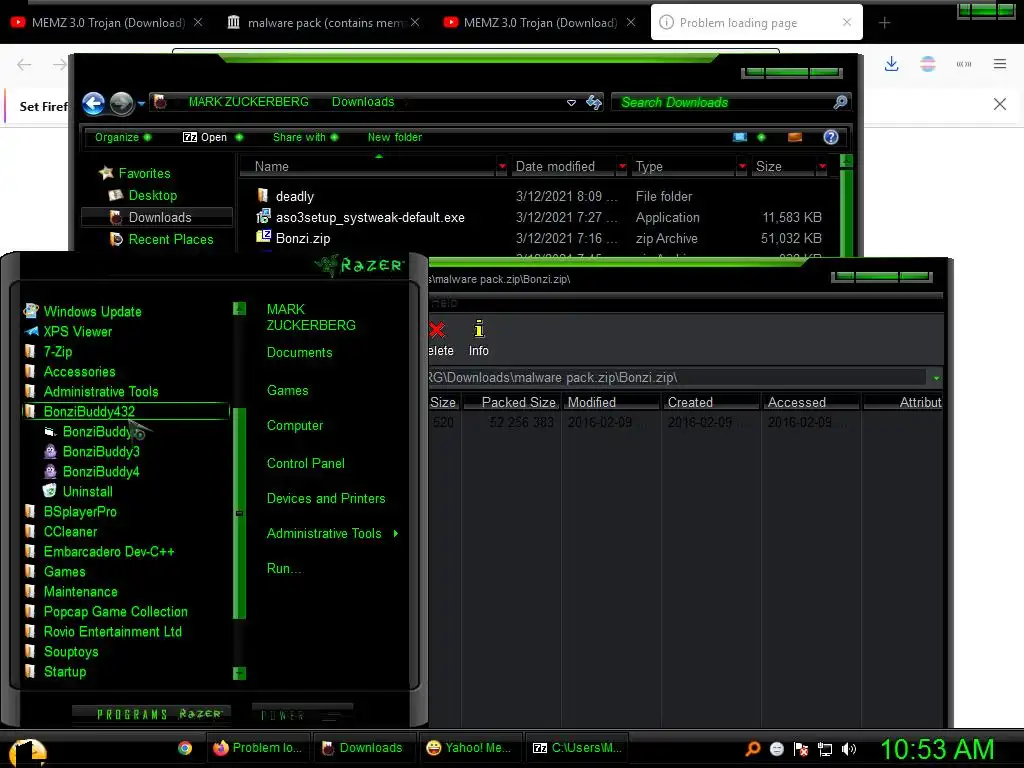The image size is (1024, 768).
Task: Sort 7-Zip list by Modified column
Action: [592, 402]
